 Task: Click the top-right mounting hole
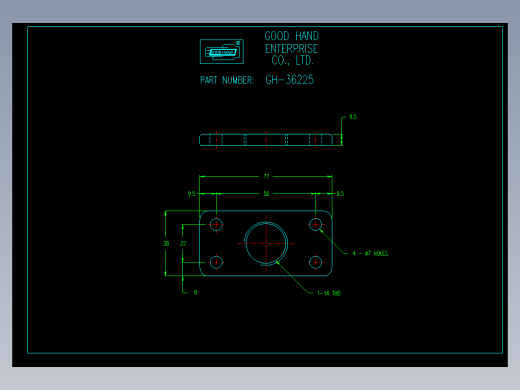pos(315,225)
